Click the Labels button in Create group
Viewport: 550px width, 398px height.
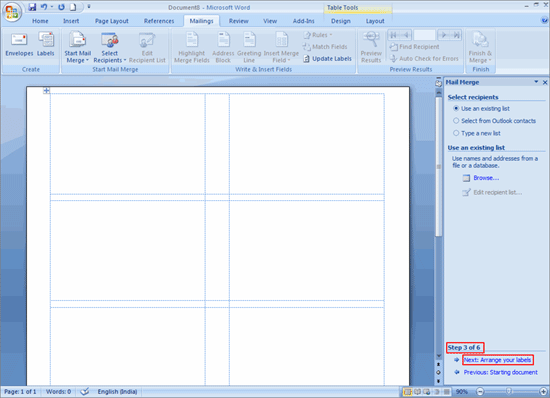(46, 45)
